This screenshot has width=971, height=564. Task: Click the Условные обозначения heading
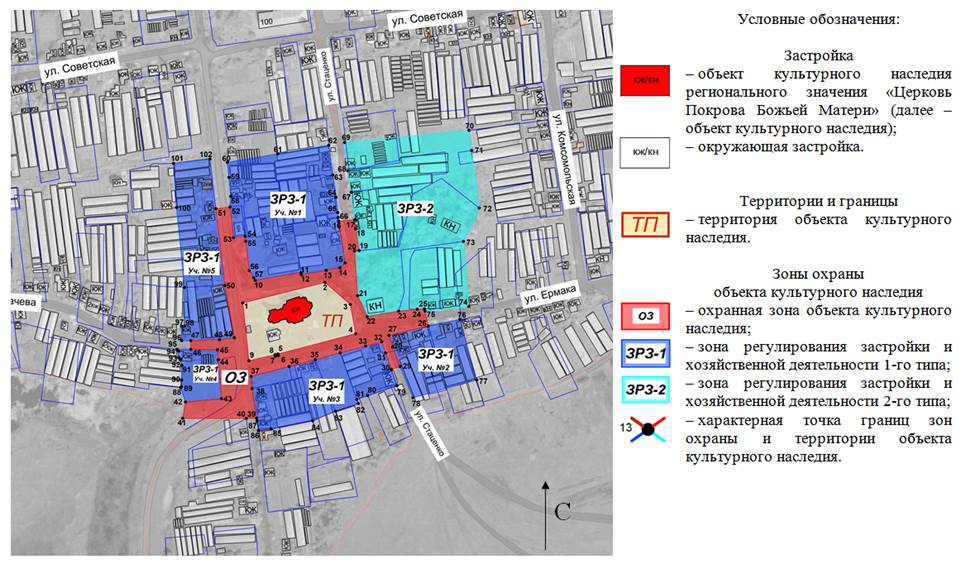point(817,19)
